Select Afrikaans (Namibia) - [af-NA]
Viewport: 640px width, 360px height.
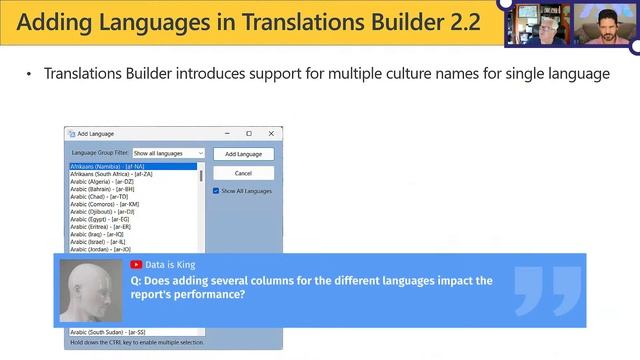(x=133, y=167)
